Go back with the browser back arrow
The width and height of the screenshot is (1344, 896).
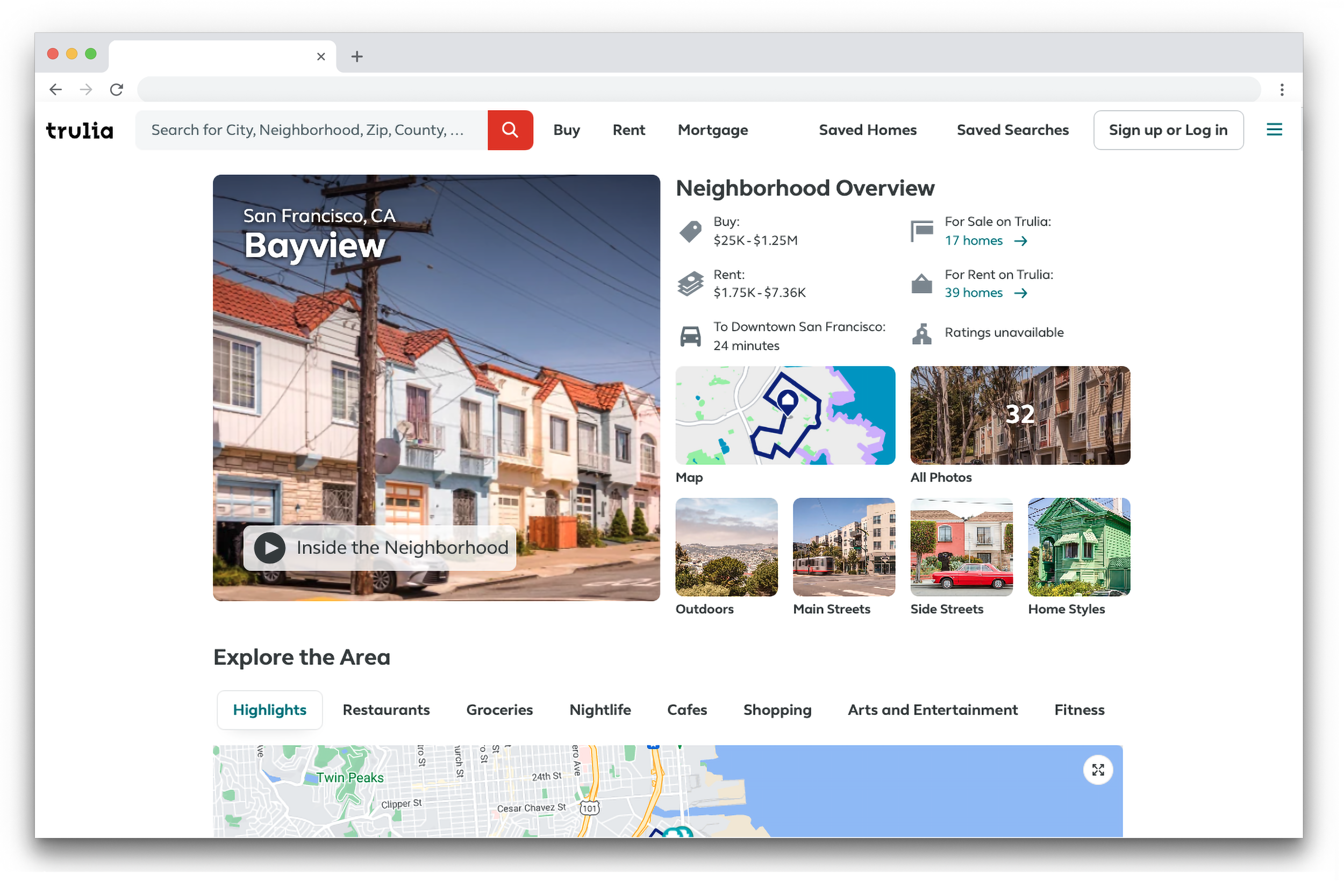tap(55, 89)
